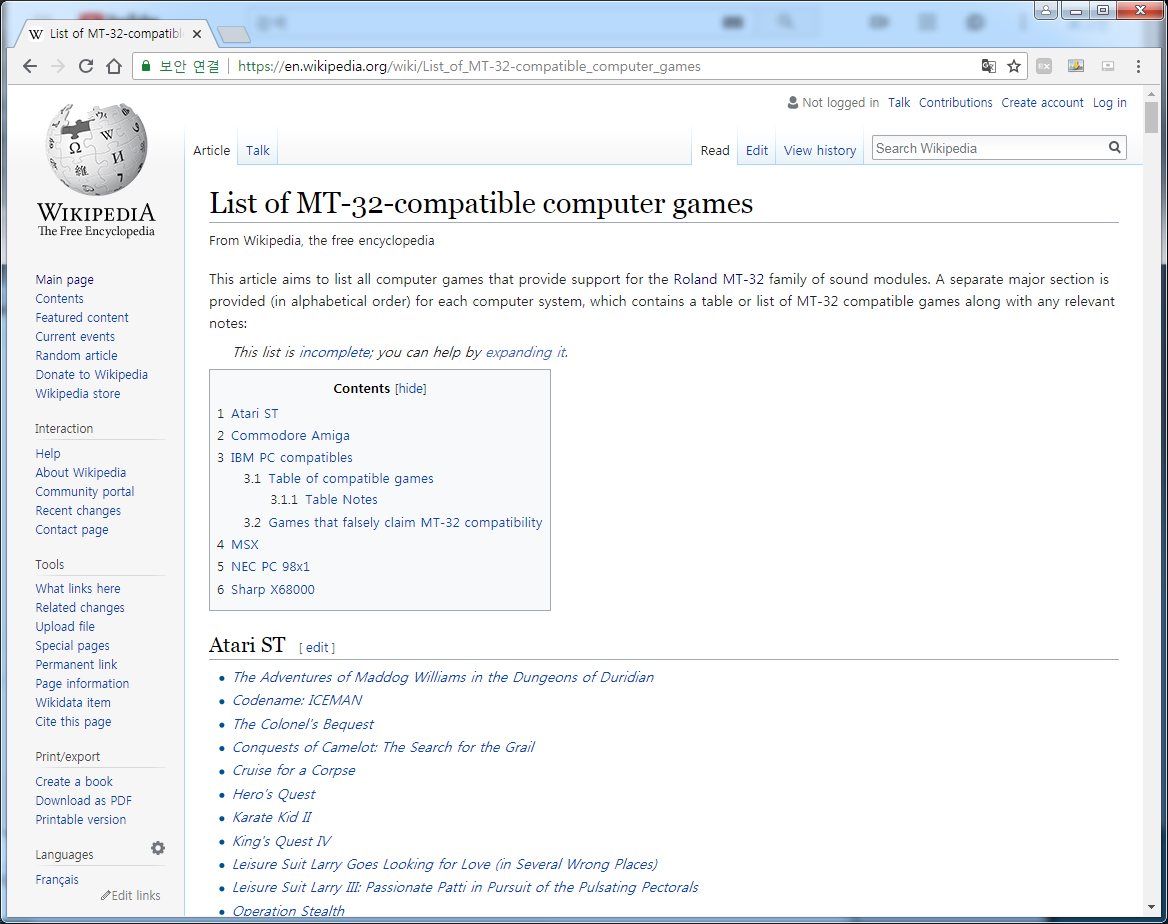The width and height of the screenshot is (1168, 924).
Task: Go back using the browser back arrow
Action: coord(30,66)
